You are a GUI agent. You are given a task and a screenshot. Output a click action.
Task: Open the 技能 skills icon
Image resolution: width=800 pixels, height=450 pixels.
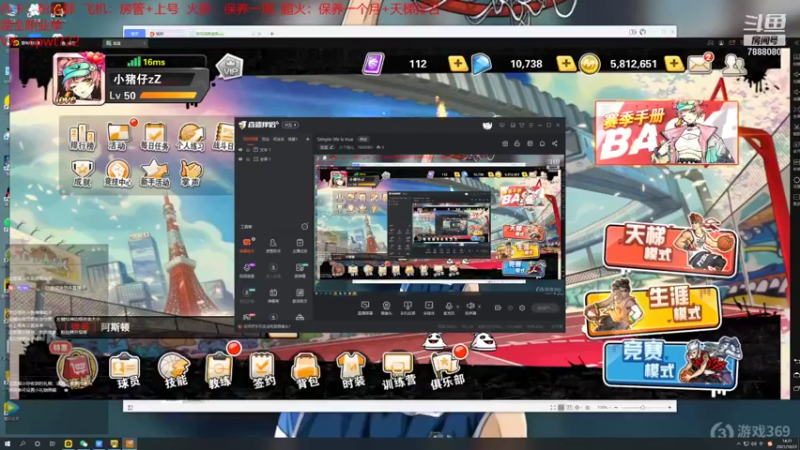click(x=174, y=370)
